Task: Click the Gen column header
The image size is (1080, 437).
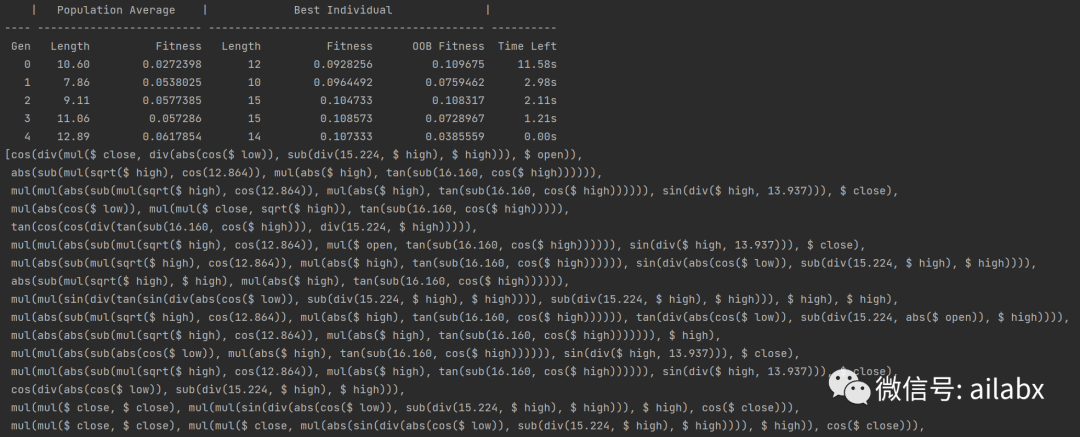Action: pos(20,47)
